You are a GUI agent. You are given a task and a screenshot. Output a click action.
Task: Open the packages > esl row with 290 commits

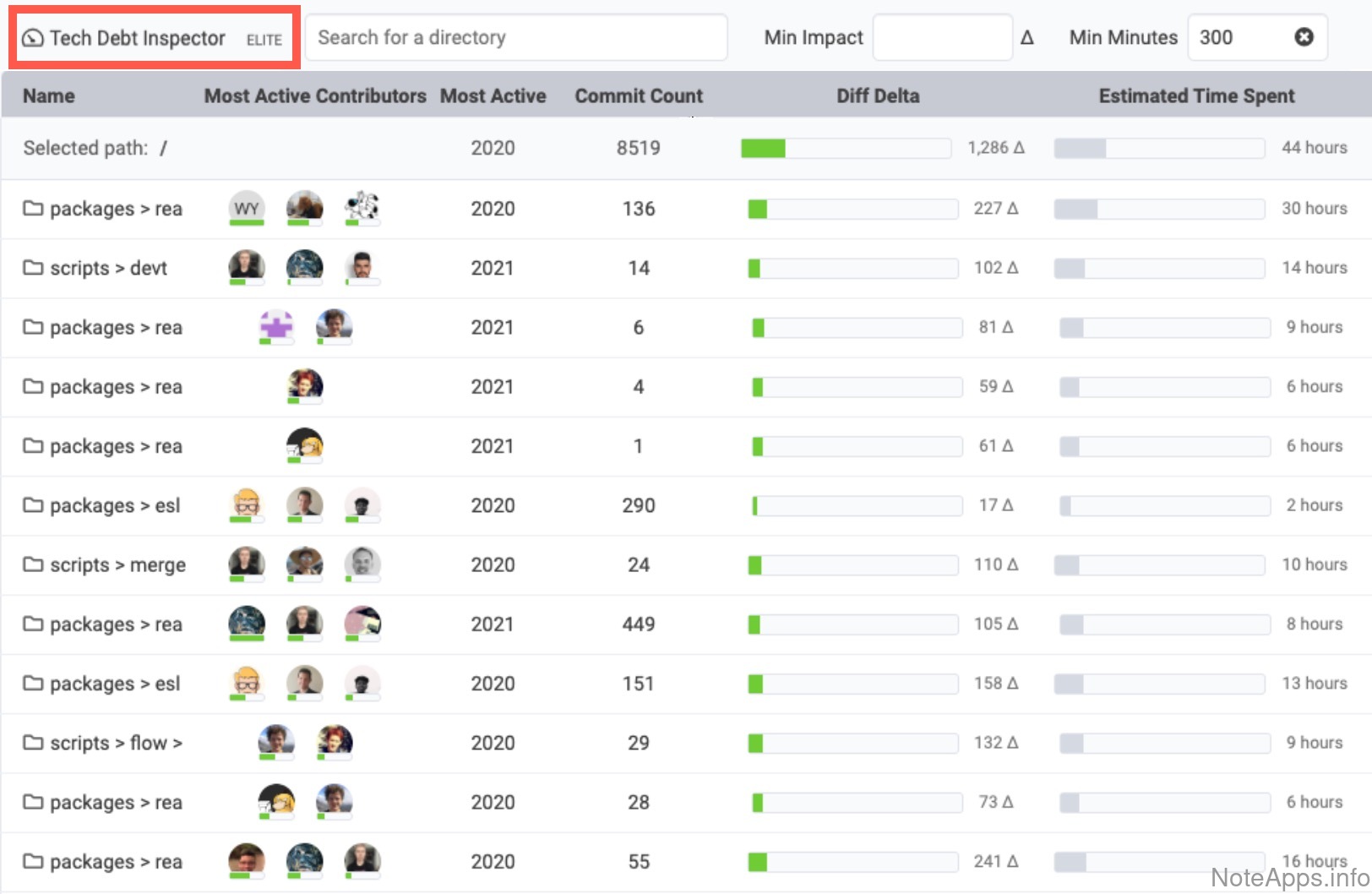click(x=114, y=506)
